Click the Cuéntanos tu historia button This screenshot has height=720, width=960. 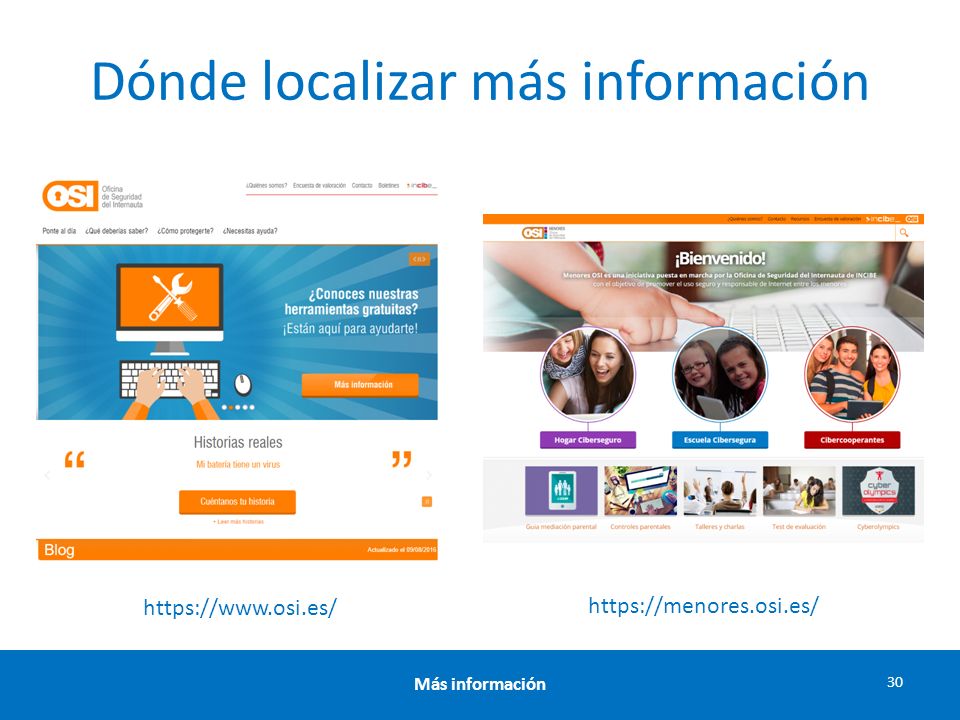point(237,501)
